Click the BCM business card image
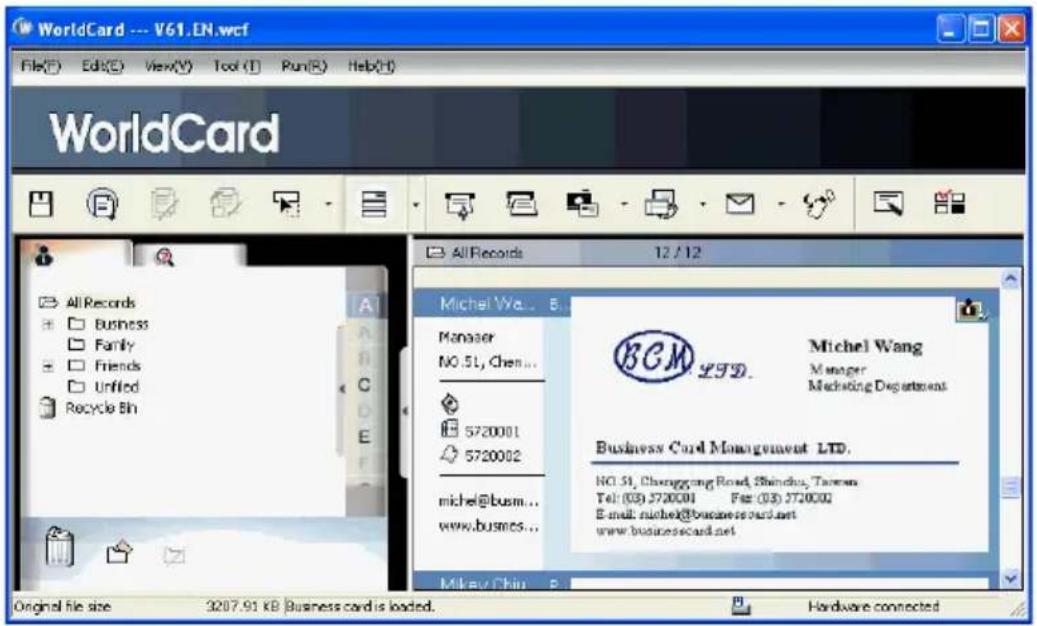1037x626 pixels. tap(779, 425)
